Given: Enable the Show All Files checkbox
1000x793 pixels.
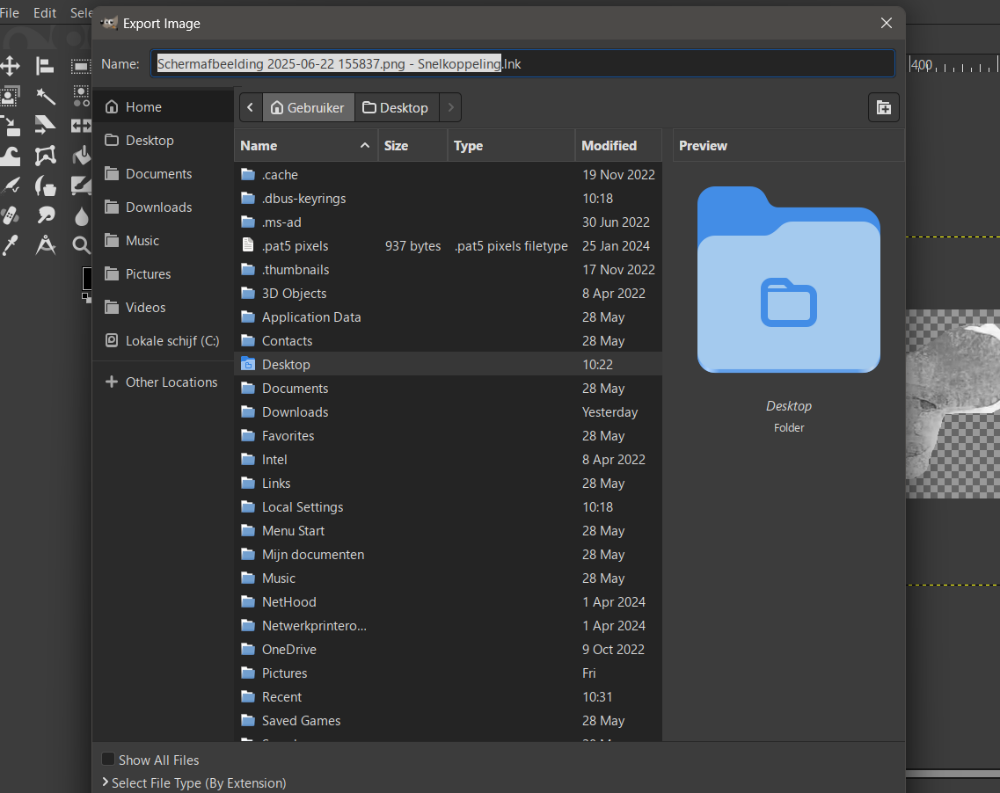Looking at the screenshot, I should (108, 760).
